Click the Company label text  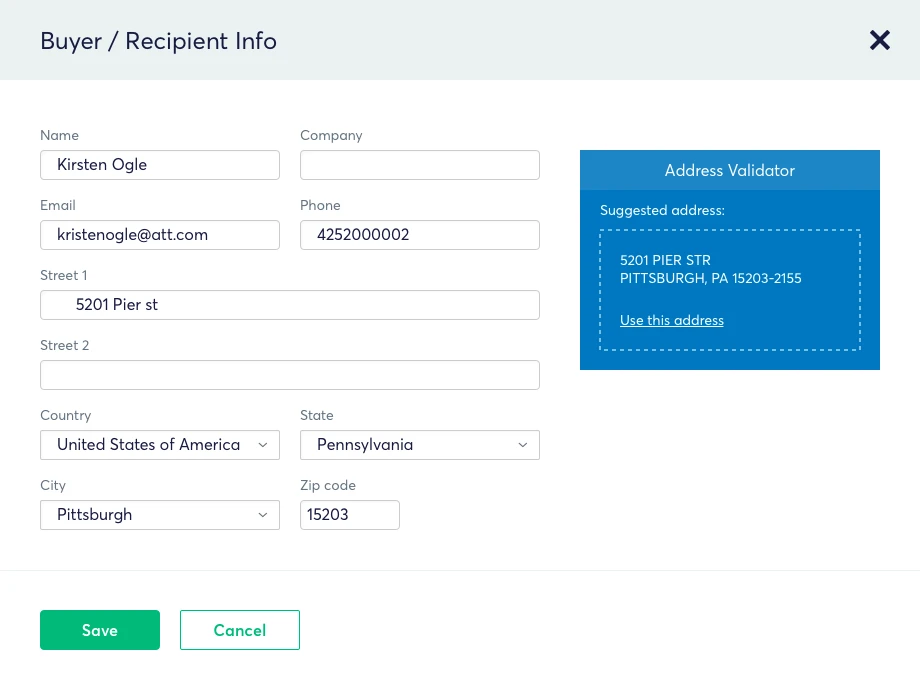click(x=331, y=135)
